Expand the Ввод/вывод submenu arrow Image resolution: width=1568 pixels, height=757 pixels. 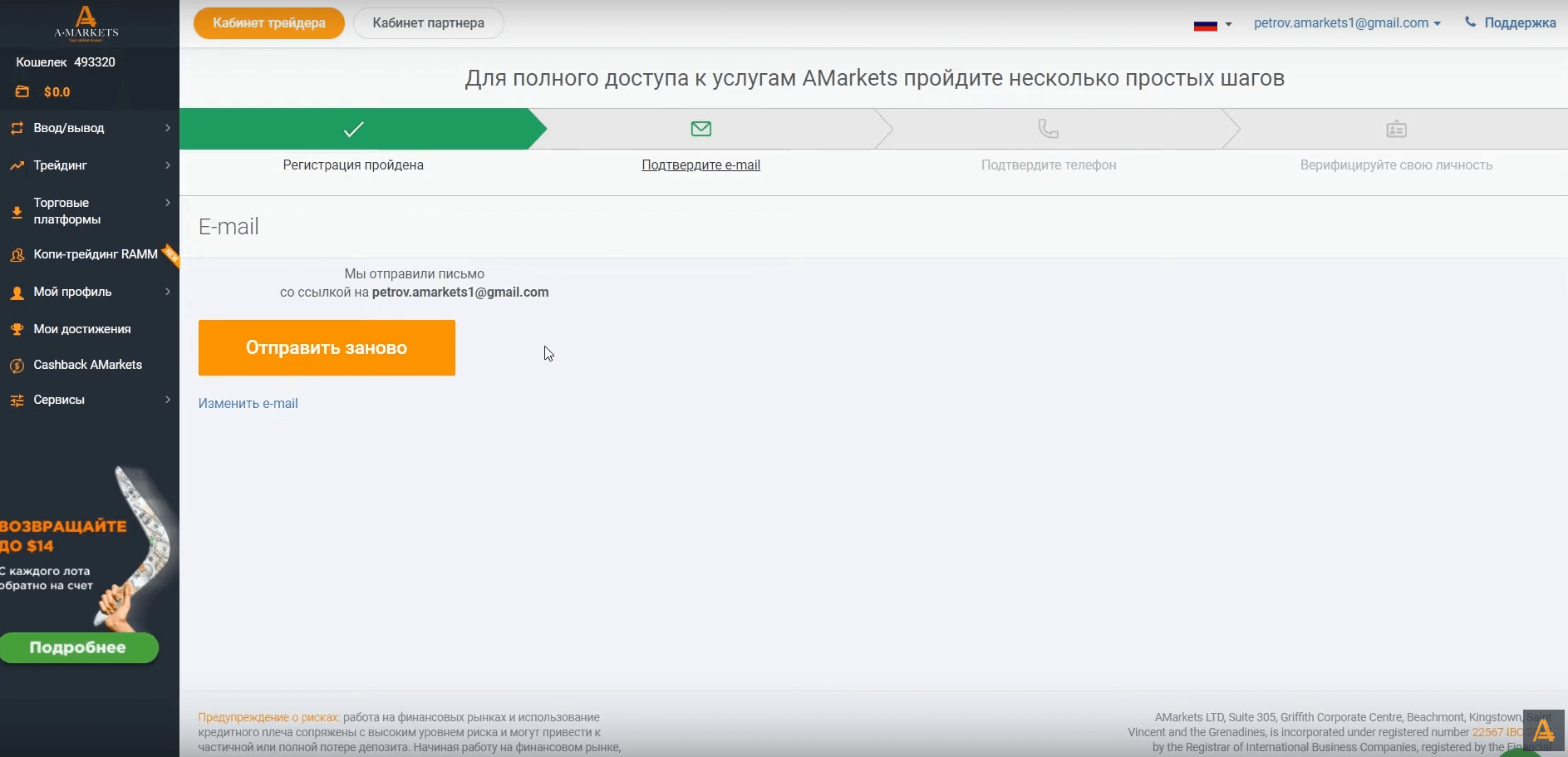point(168,128)
